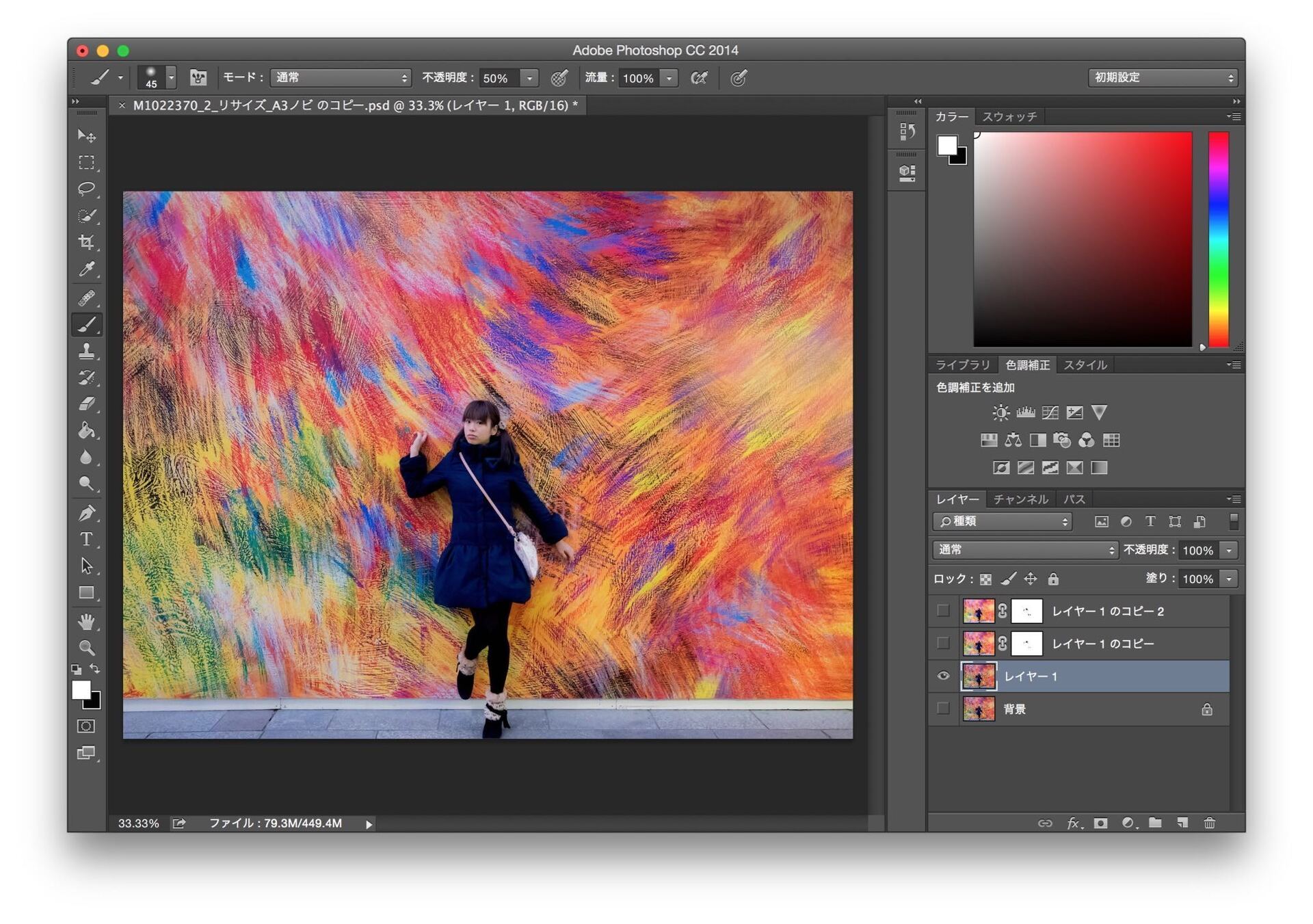The width and height of the screenshot is (1313, 924).
Task: Select the Crop tool
Action: 86,242
